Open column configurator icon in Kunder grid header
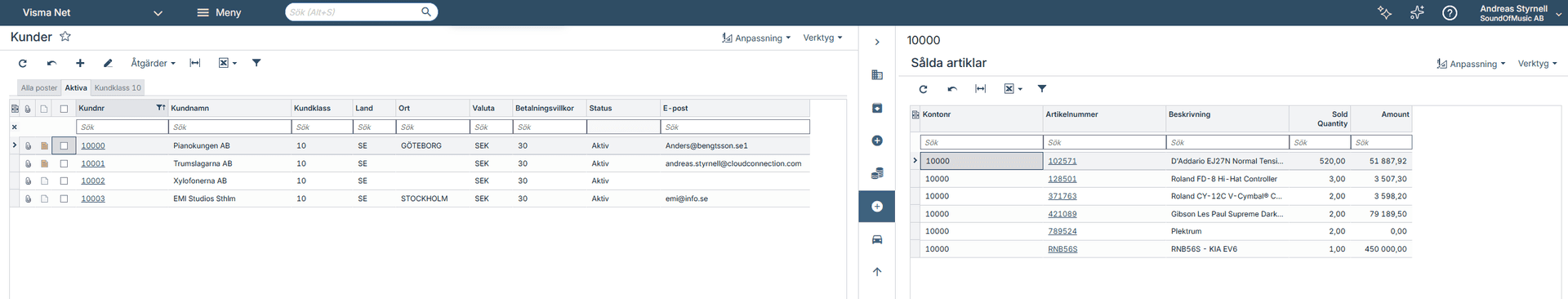The width and height of the screenshot is (1568, 299). [x=15, y=109]
